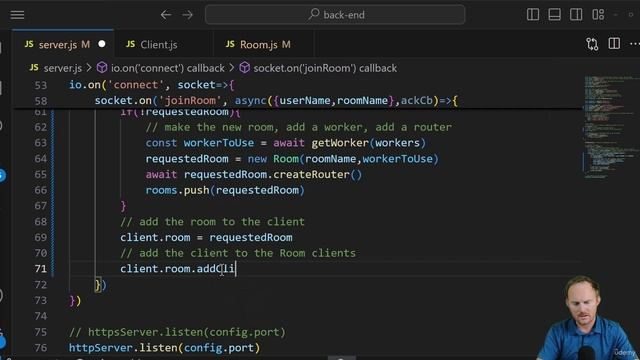
Task: Click the comment on line 62 about making new room
Action: pyautogui.click(x=299, y=127)
